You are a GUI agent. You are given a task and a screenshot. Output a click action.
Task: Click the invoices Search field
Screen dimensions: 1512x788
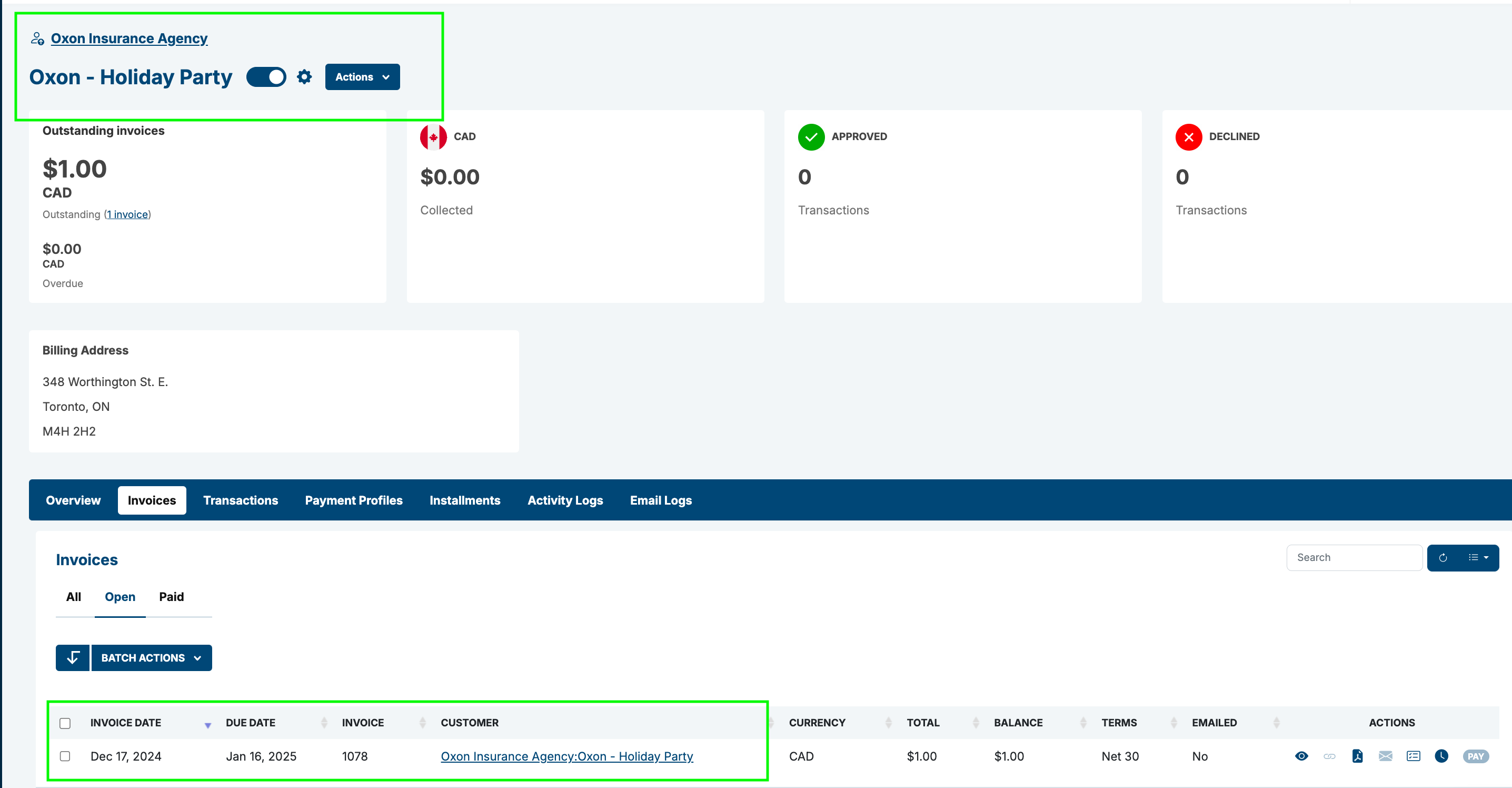pos(1354,557)
